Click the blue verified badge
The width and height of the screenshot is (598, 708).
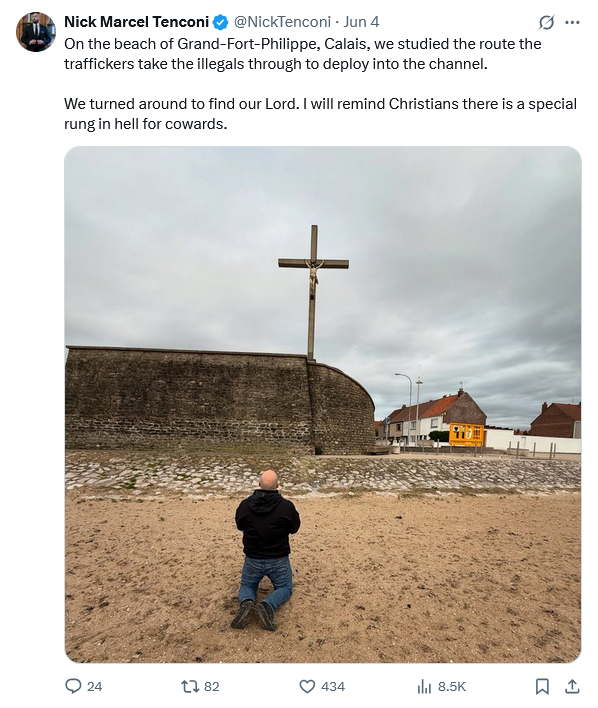(220, 22)
